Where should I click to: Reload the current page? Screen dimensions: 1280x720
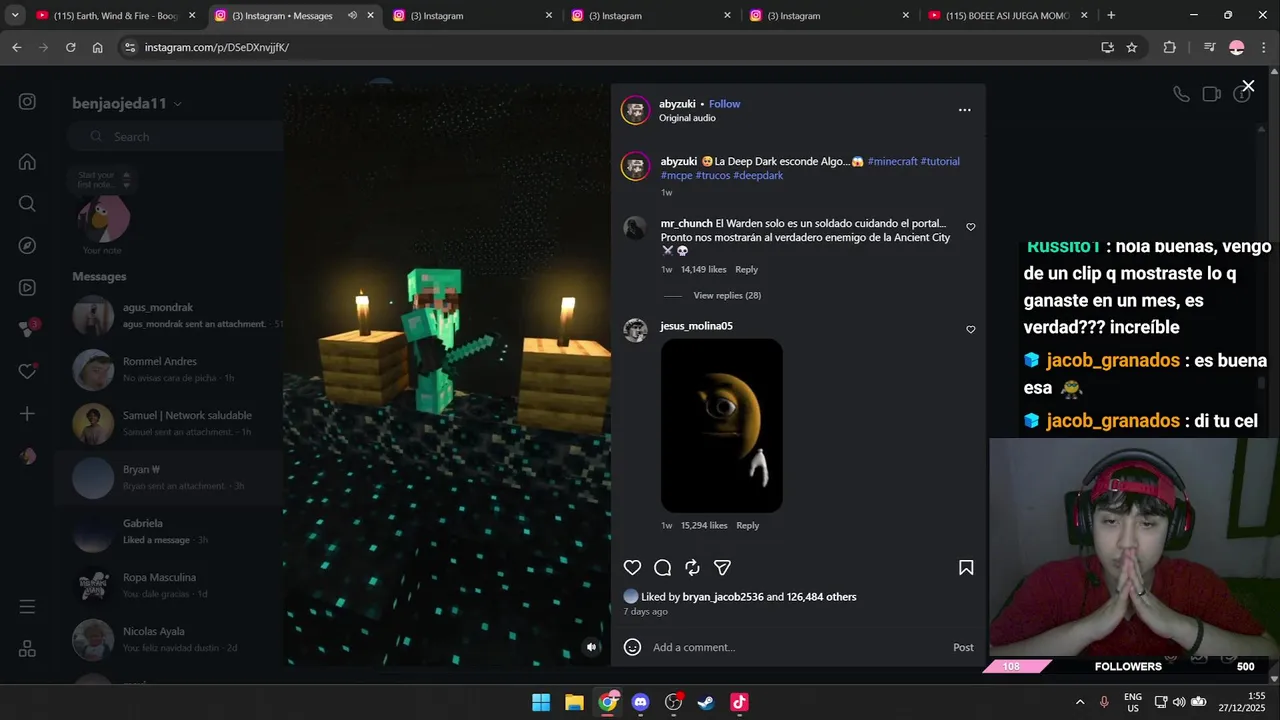point(70,47)
